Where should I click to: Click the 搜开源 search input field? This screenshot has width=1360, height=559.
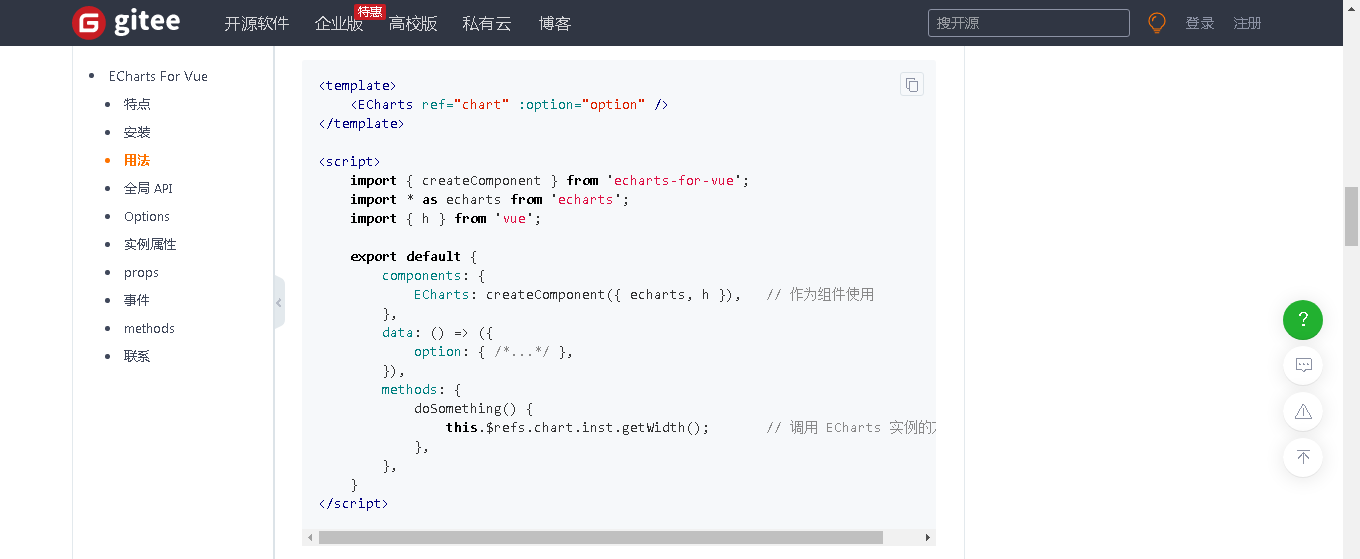tap(1028, 23)
